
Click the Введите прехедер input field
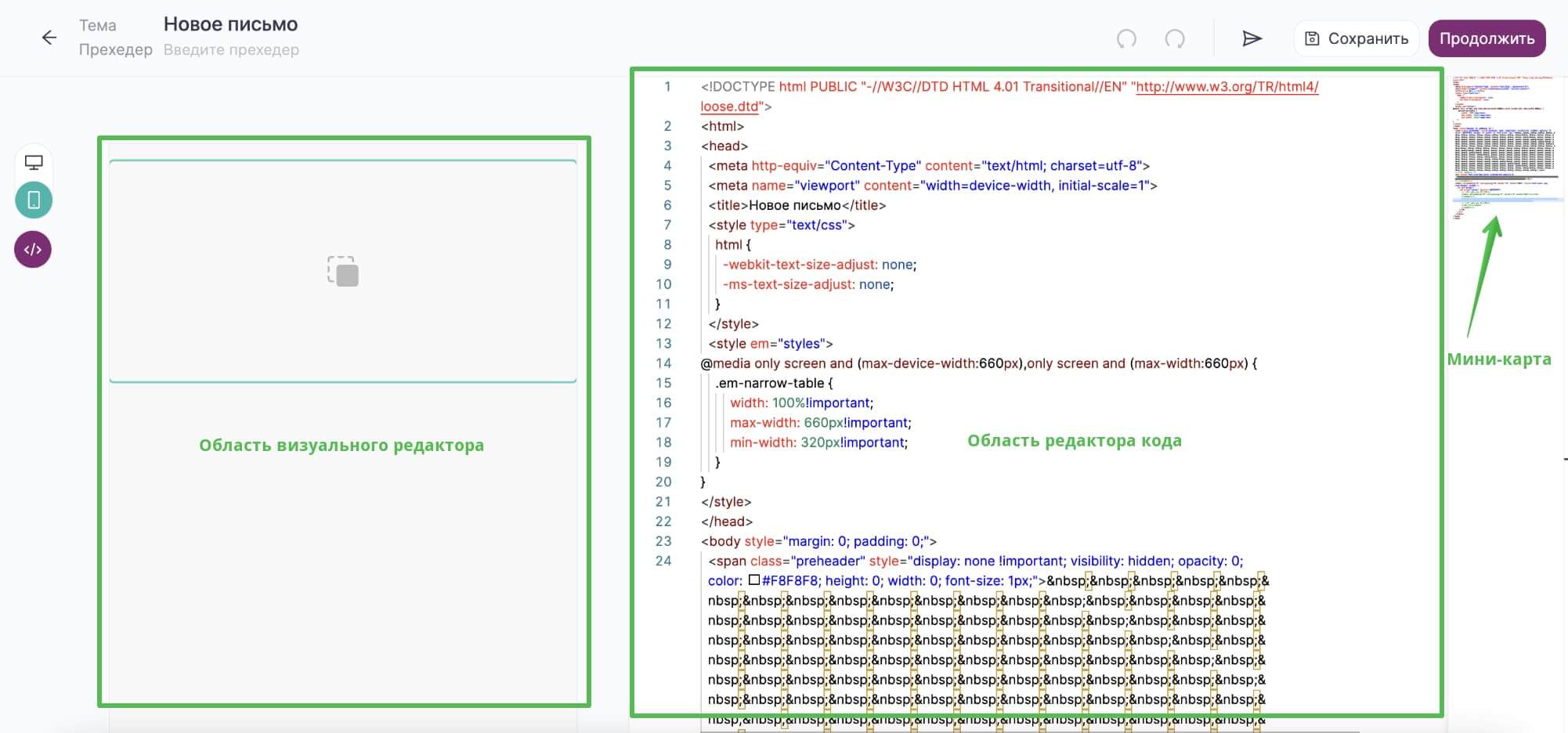click(231, 49)
